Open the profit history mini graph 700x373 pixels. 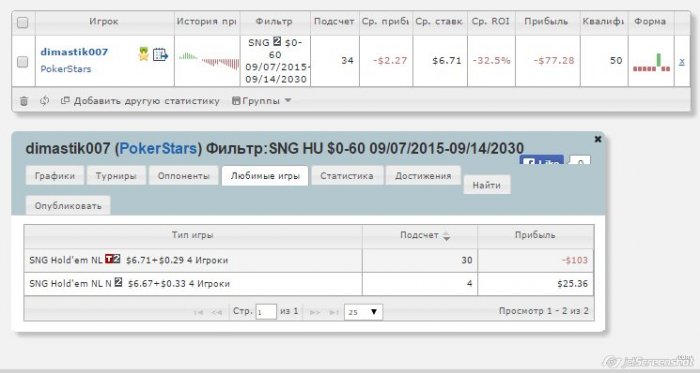coord(209,61)
